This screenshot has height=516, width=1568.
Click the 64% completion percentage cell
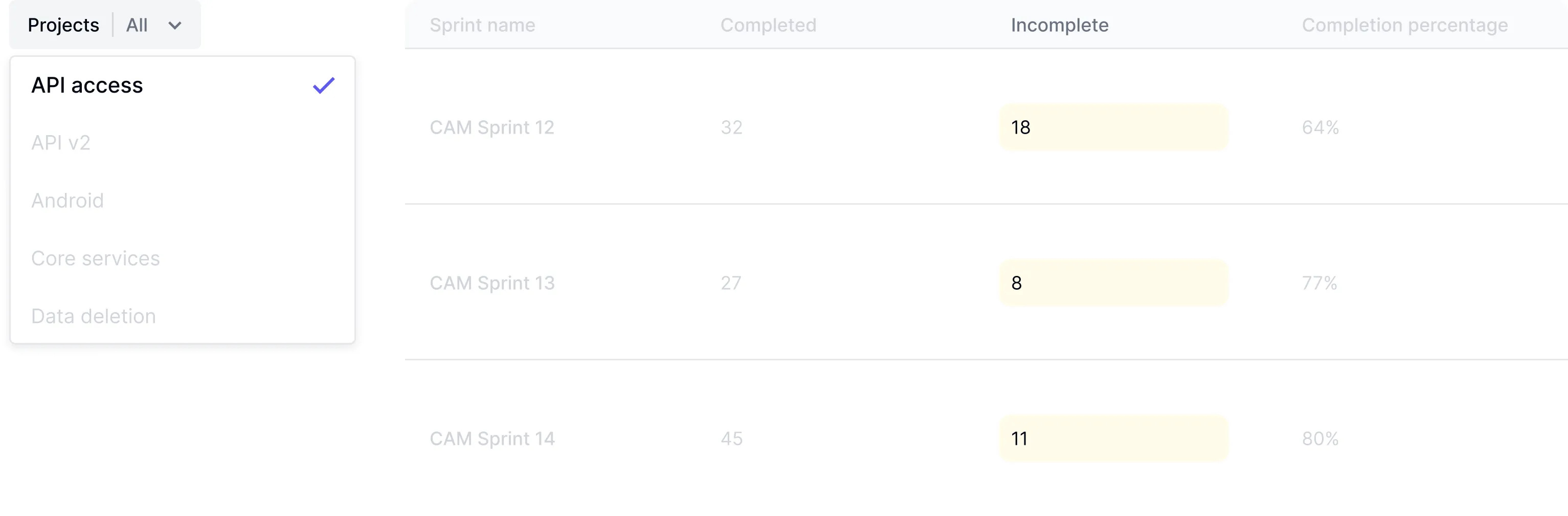point(1319,127)
